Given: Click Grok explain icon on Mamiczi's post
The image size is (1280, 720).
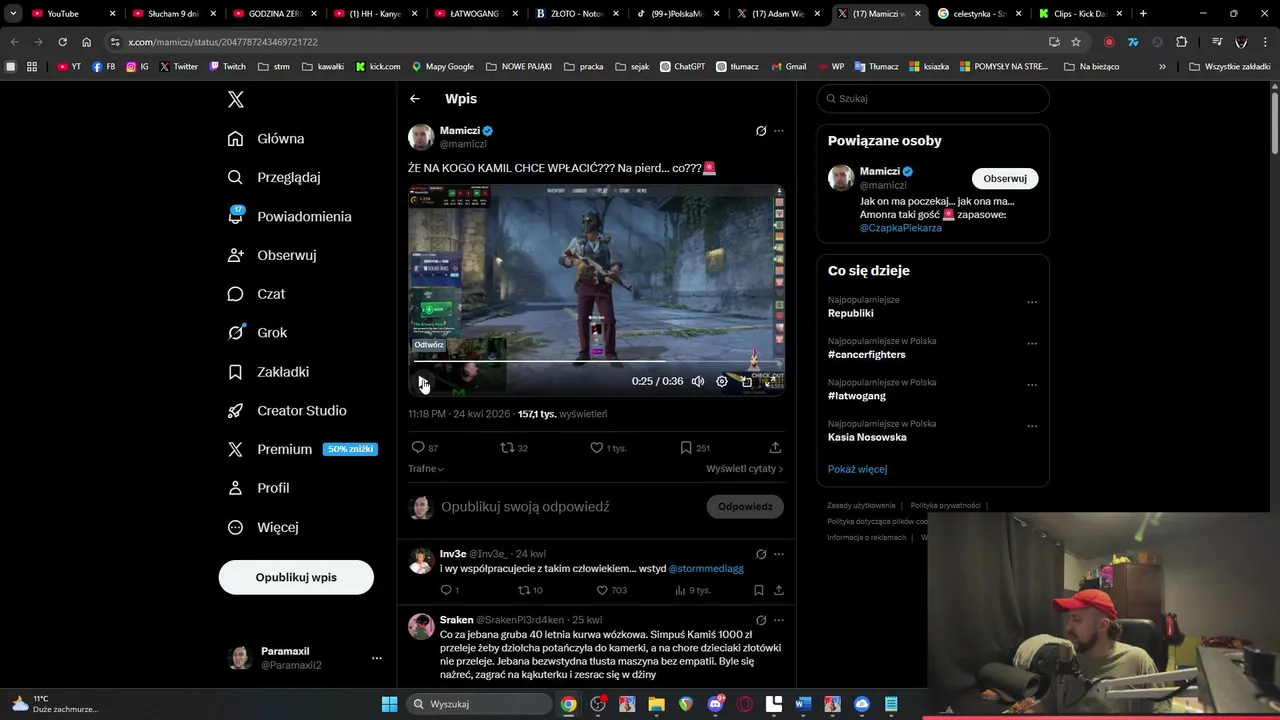Looking at the screenshot, I should pyautogui.click(x=761, y=131).
